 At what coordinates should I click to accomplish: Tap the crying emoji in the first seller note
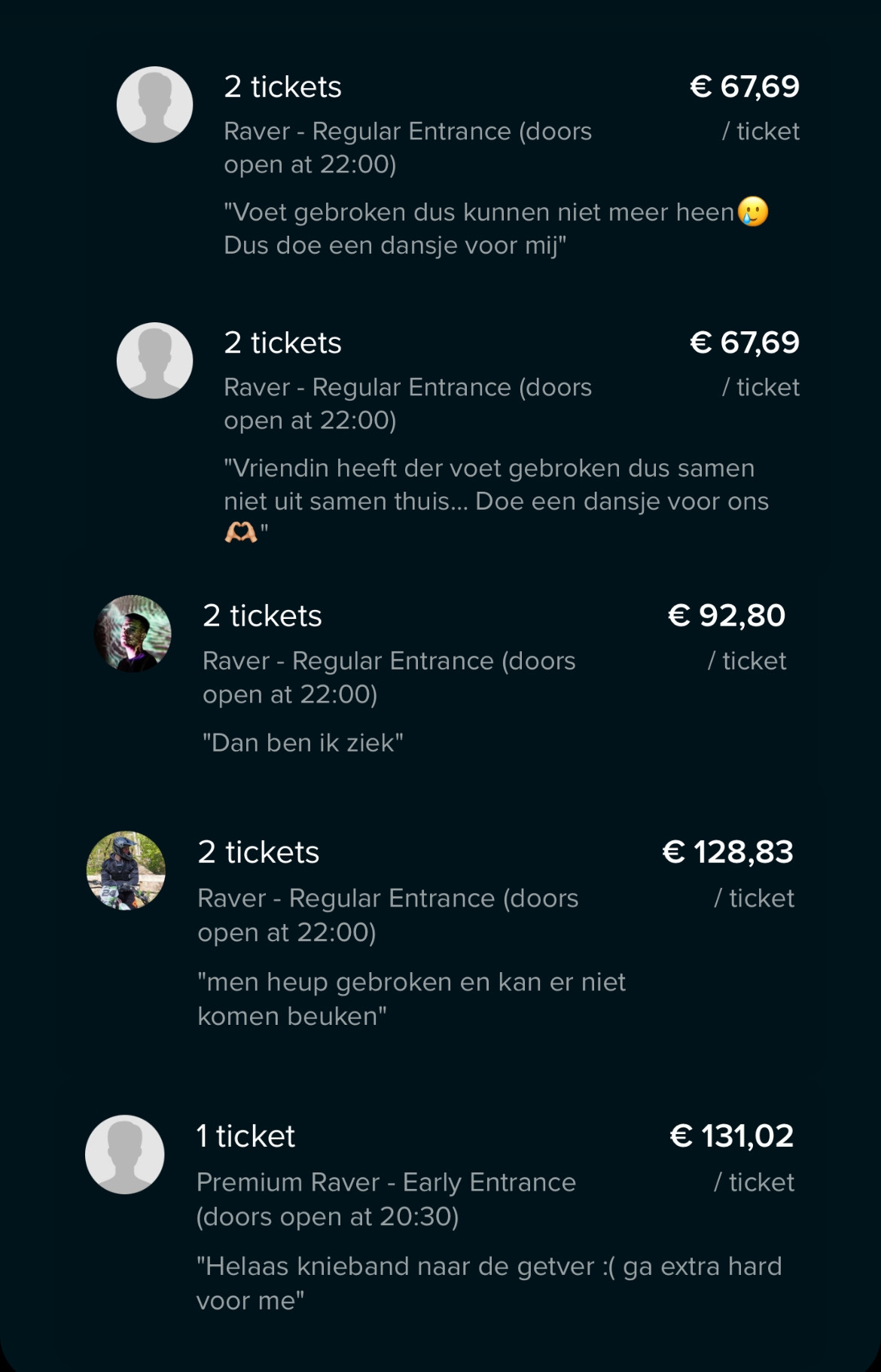(x=753, y=212)
